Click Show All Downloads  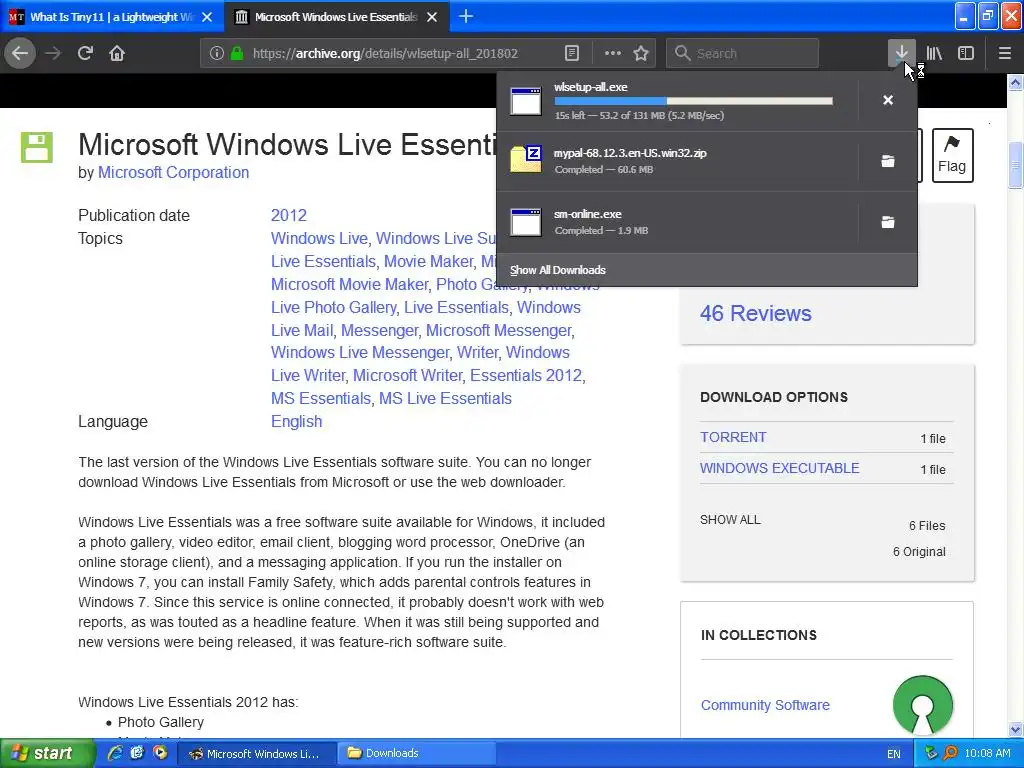tap(558, 270)
